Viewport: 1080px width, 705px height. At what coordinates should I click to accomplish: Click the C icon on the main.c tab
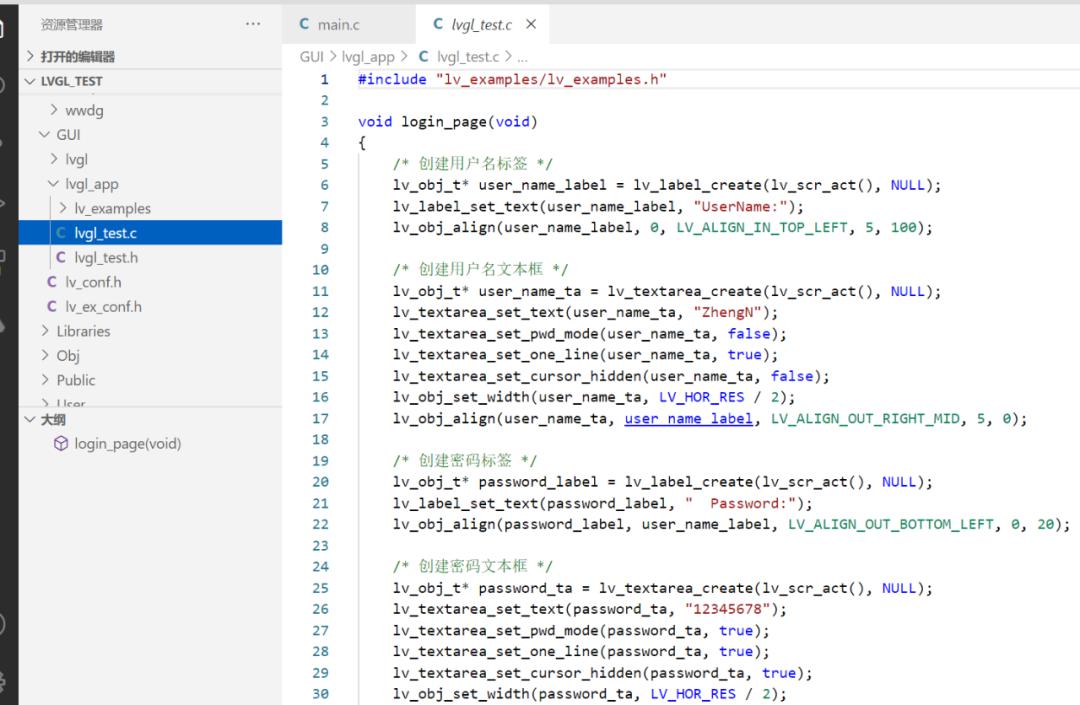pos(304,24)
